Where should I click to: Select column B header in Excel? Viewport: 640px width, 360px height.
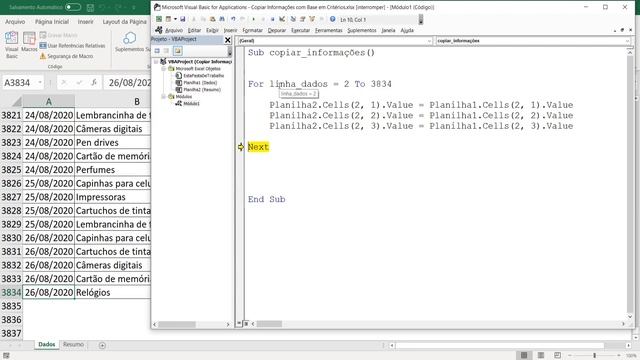coord(113,101)
